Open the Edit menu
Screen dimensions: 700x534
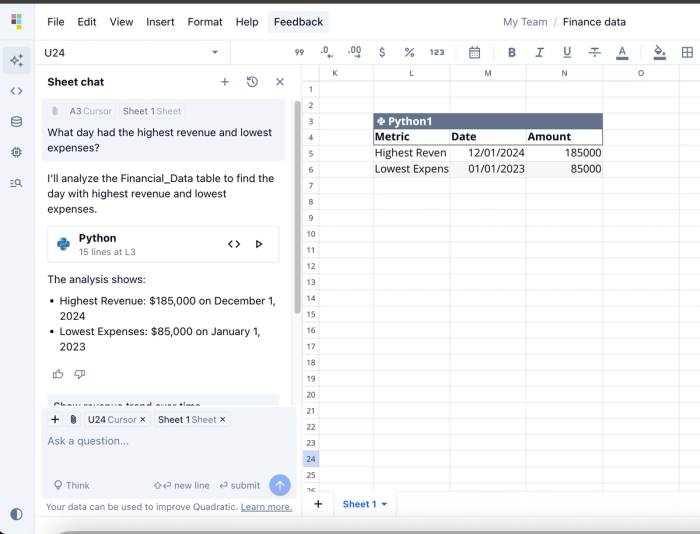tap(87, 22)
